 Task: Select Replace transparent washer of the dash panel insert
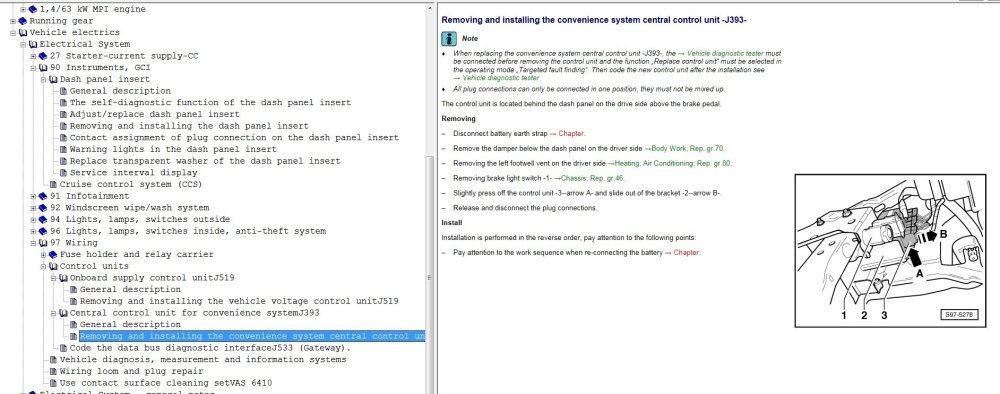[205, 161]
